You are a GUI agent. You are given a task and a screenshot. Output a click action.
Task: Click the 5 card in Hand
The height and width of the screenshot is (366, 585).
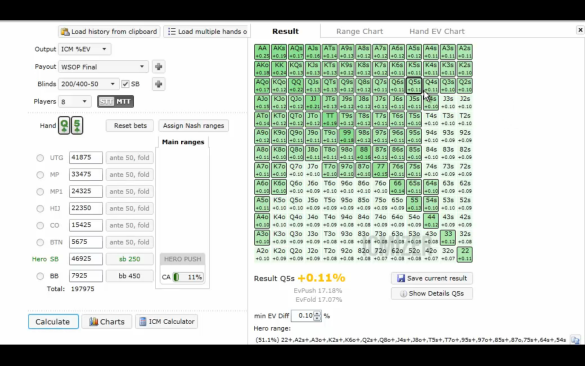(77, 125)
